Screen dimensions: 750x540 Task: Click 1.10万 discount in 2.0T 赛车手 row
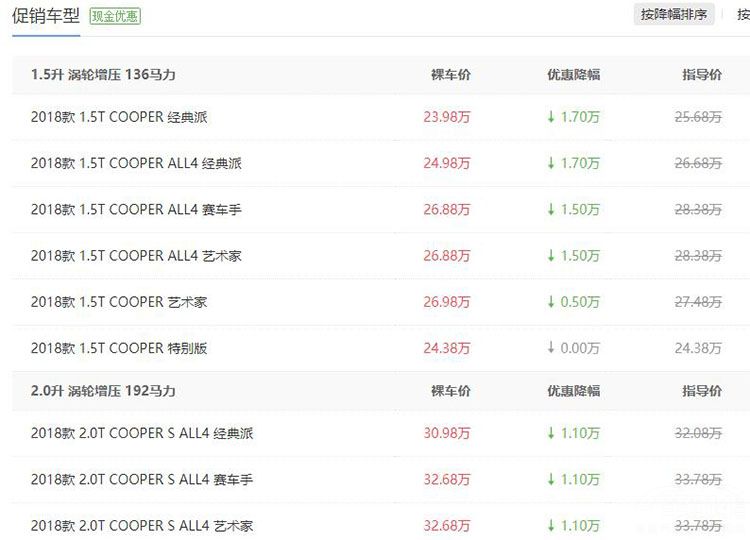tap(574, 479)
